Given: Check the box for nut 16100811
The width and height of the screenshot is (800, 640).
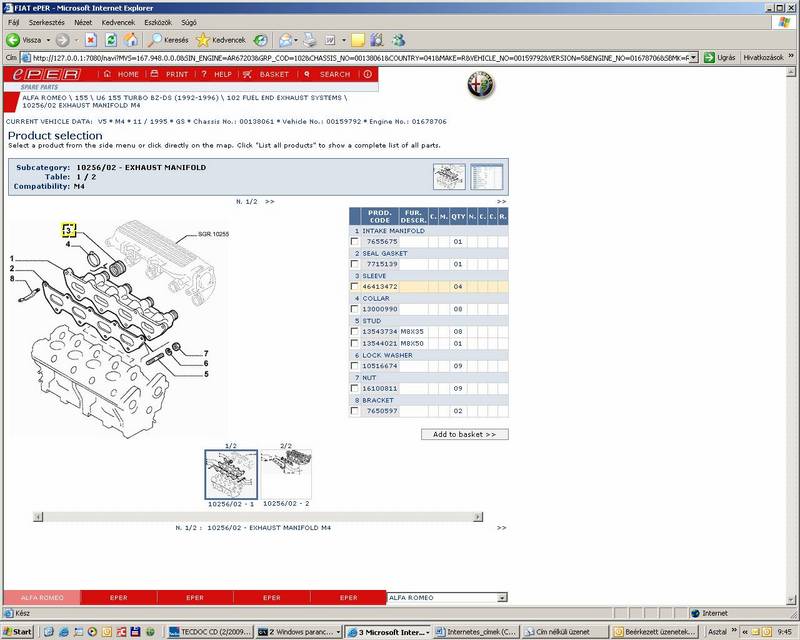Looking at the screenshot, I should 355,388.
